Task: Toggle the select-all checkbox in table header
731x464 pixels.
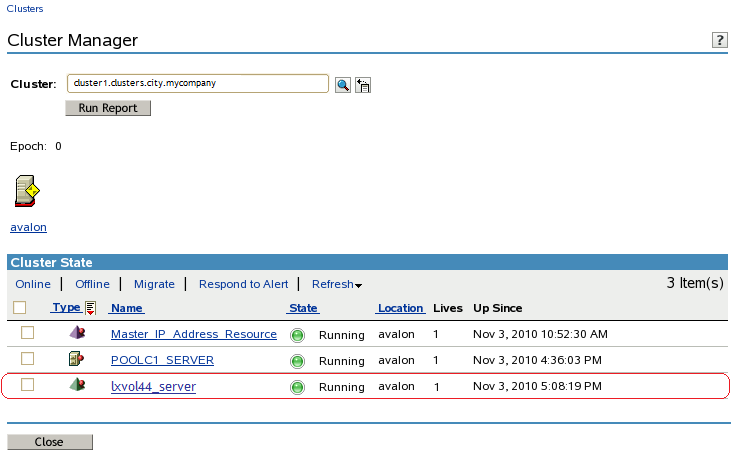Action: 20,308
